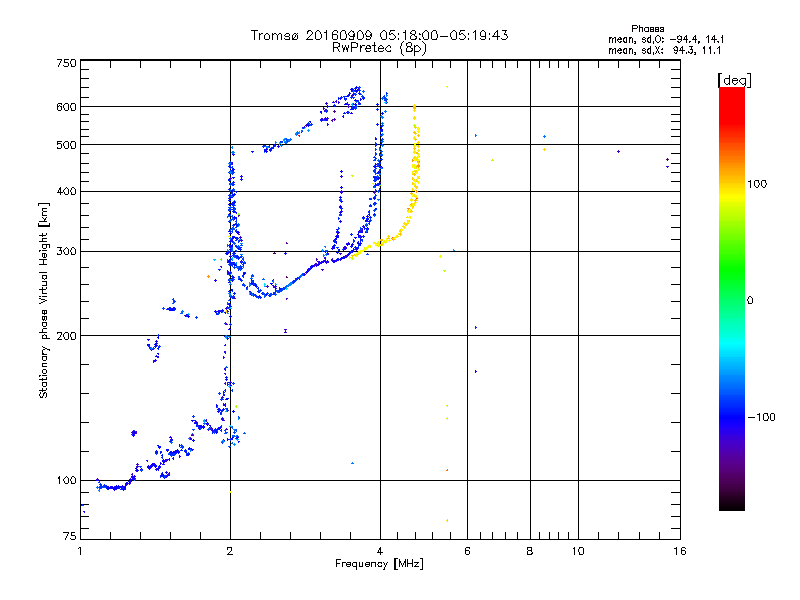Image resolution: width=800 pixels, height=600 pixels.
Task: Click x-axis tick label "6"
Action: click(467, 551)
